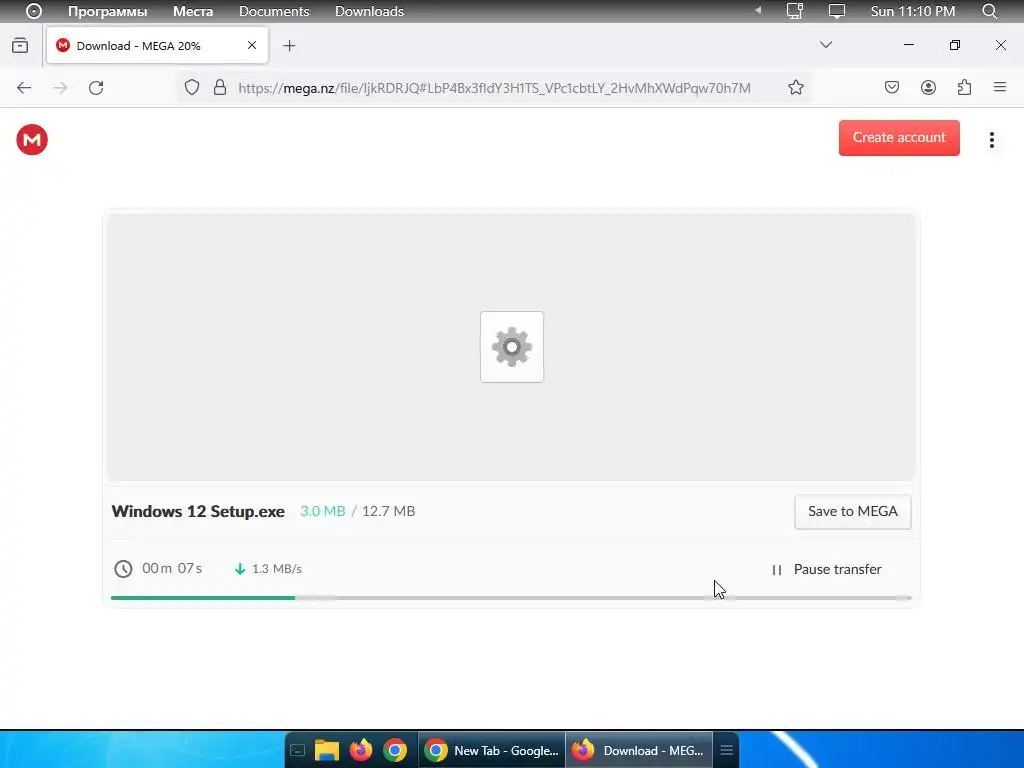Click the top panel circle logo icon
Viewport: 1024px width, 768px height.
tap(33, 11)
